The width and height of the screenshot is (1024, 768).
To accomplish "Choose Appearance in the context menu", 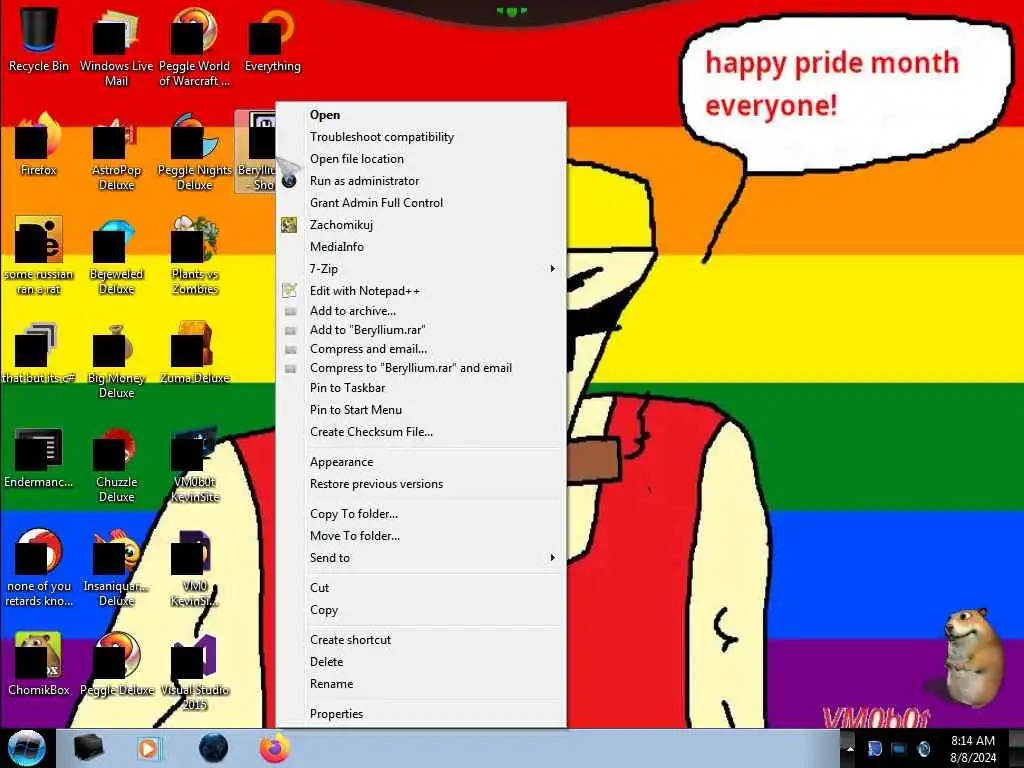I will click(x=421, y=462).
